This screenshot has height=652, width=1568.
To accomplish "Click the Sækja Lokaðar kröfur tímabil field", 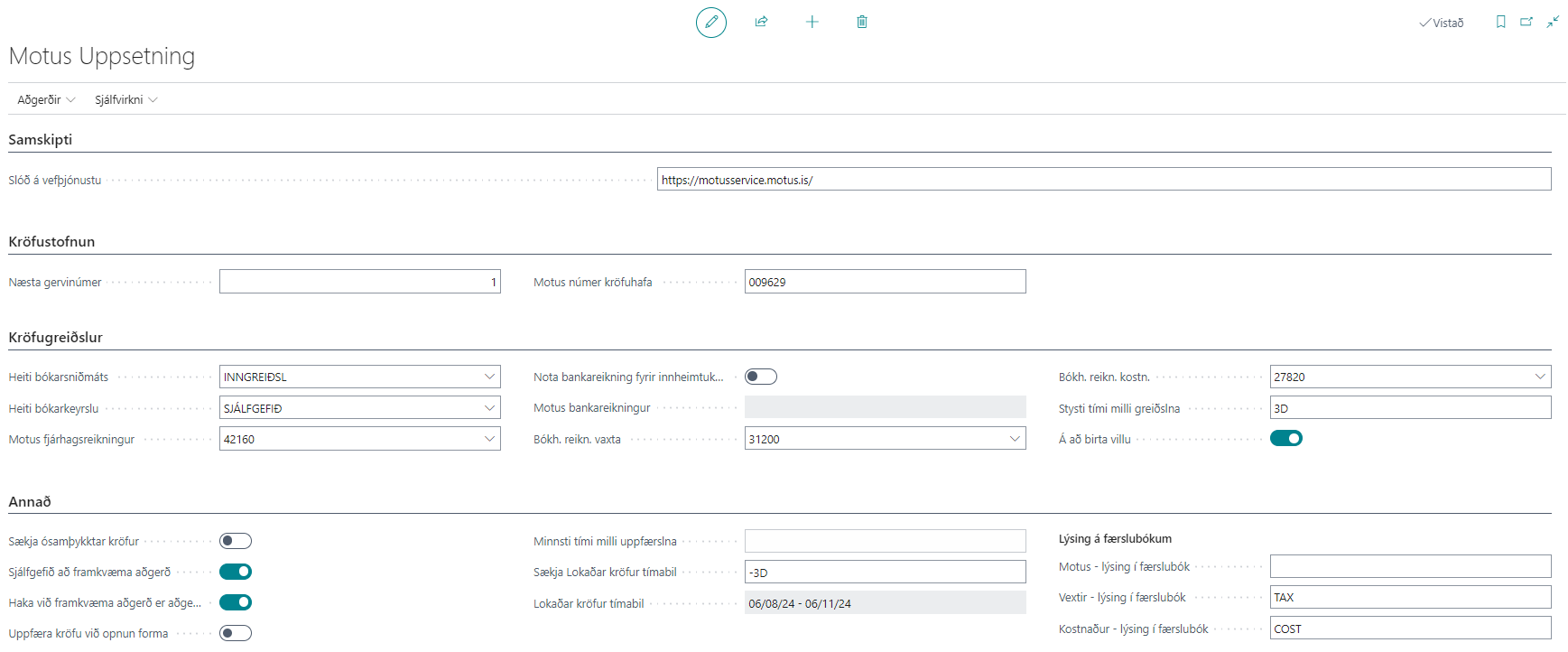I will [x=886, y=573].
